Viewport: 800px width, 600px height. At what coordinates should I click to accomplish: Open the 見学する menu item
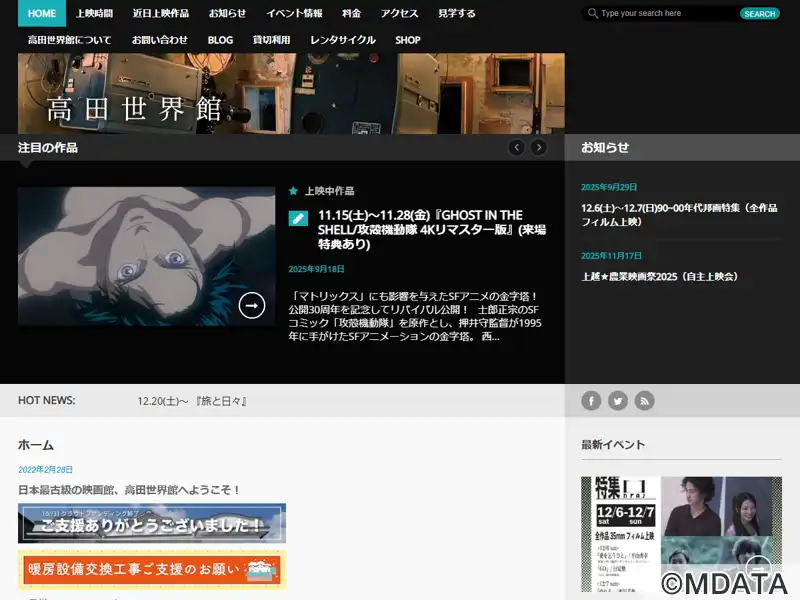[457, 13]
